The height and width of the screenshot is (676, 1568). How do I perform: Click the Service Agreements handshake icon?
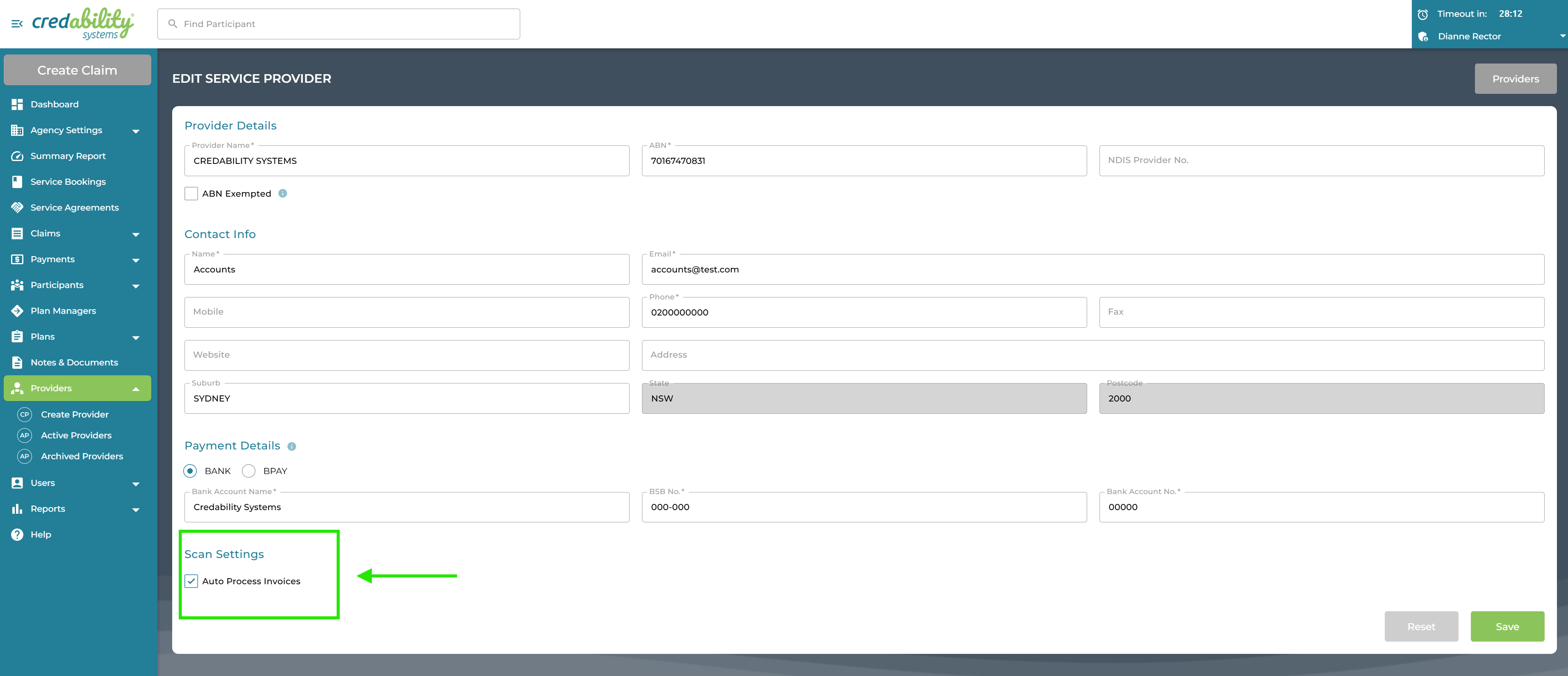pos(17,207)
